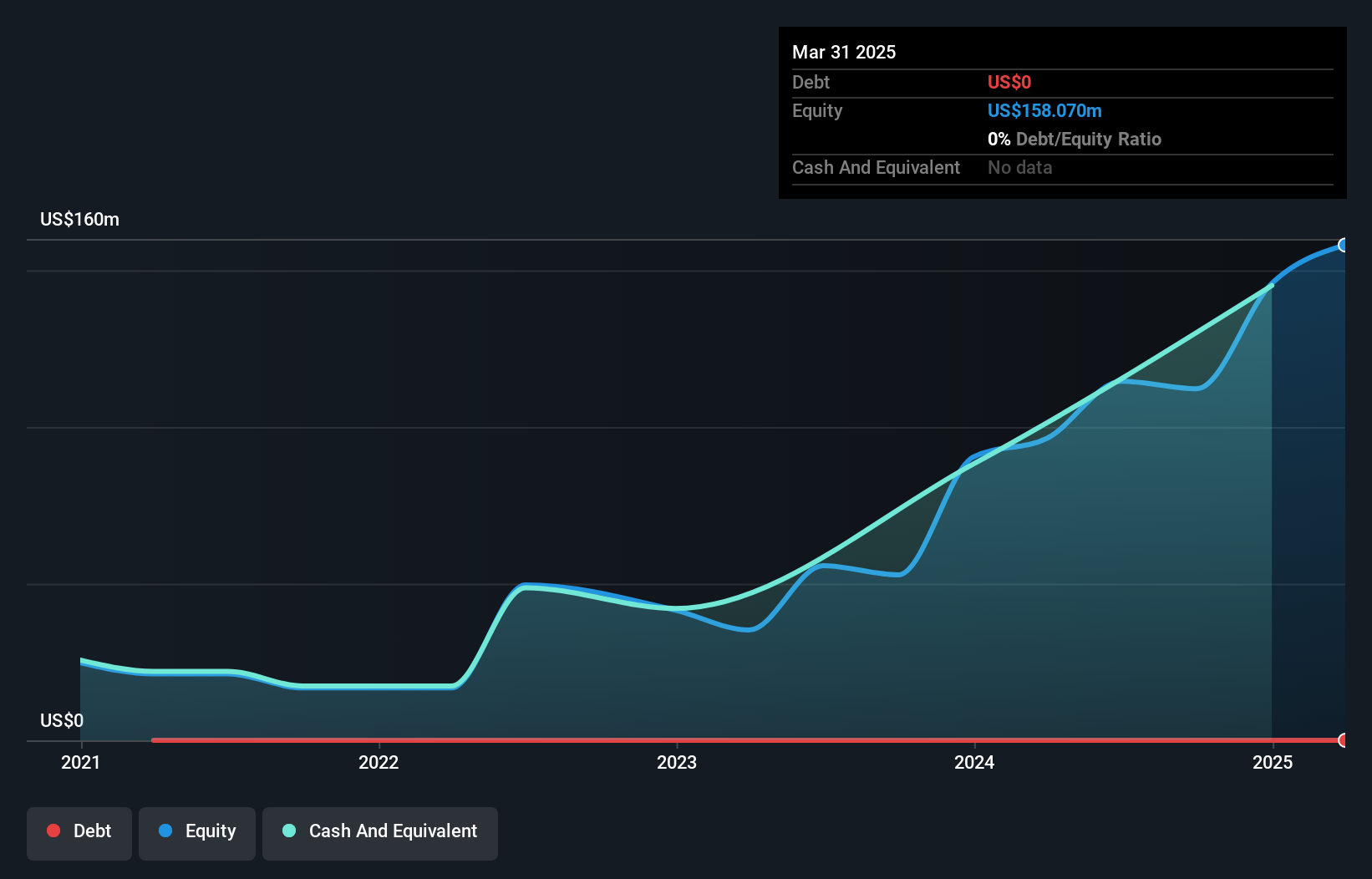
Task: Click the 2025 x-axis label
Action: (1273, 762)
